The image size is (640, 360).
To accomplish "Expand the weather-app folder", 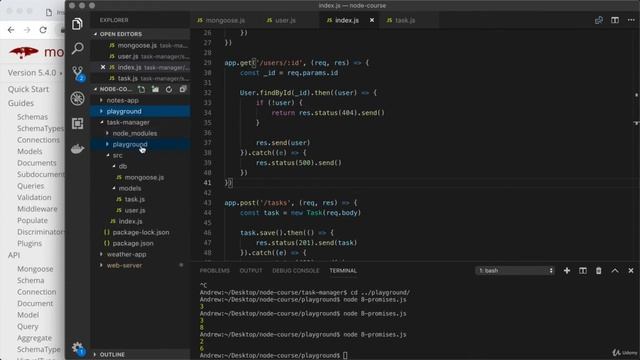I will tap(140, 254).
